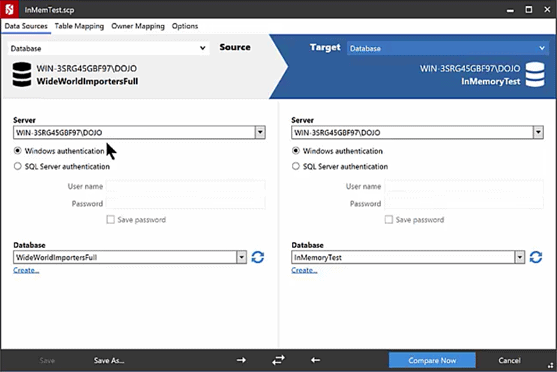The width and height of the screenshot is (557, 372).
Task: Click the source database name field
Action: 125,257
